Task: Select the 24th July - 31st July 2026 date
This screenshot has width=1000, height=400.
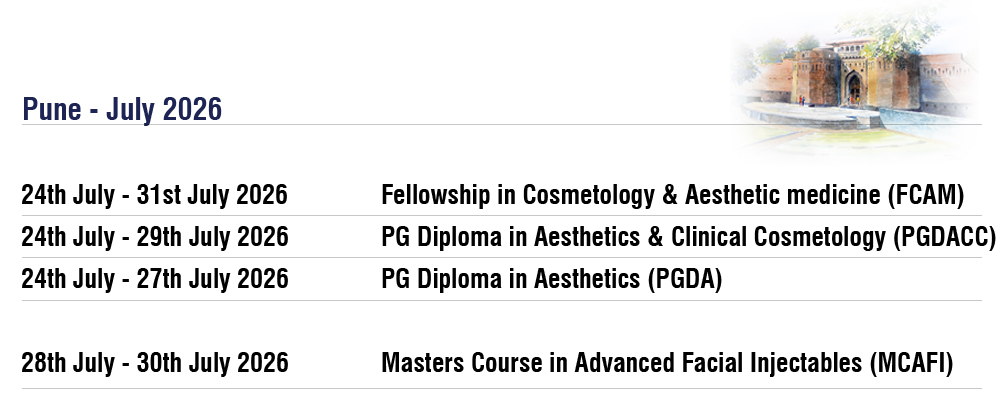Action: (155, 195)
